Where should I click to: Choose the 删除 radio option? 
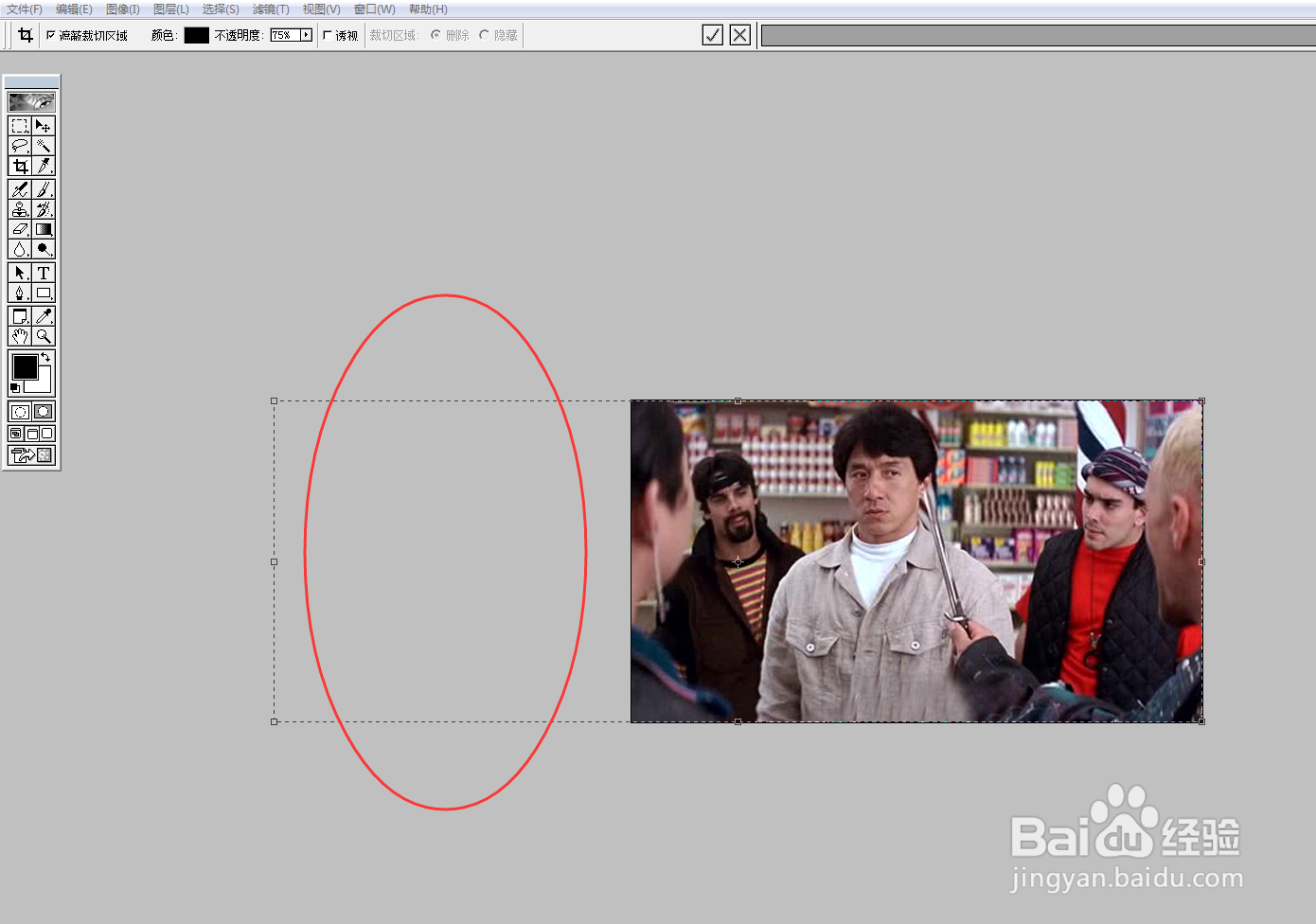pos(436,35)
